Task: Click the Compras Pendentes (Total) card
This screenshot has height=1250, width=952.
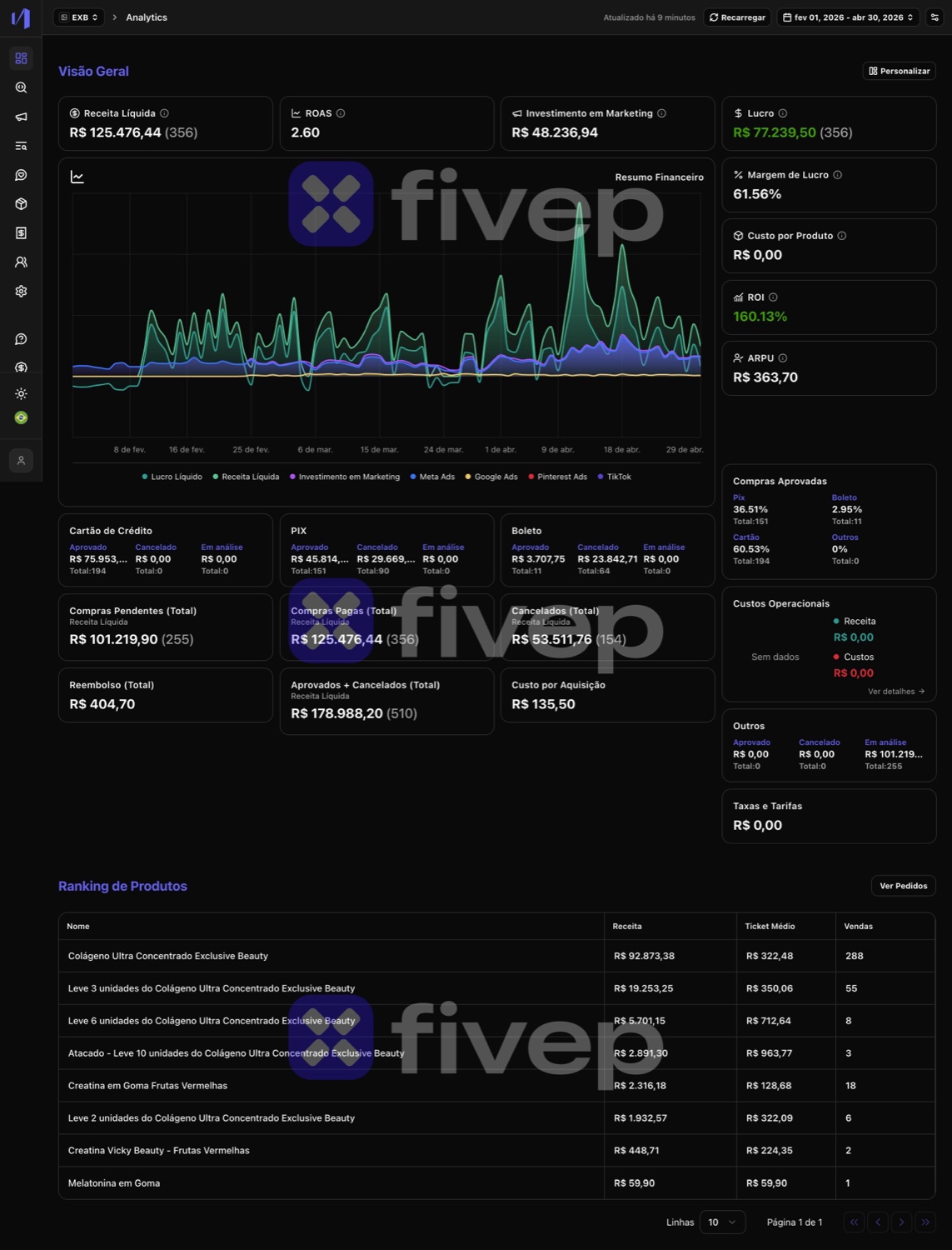Action: (x=166, y=627)
